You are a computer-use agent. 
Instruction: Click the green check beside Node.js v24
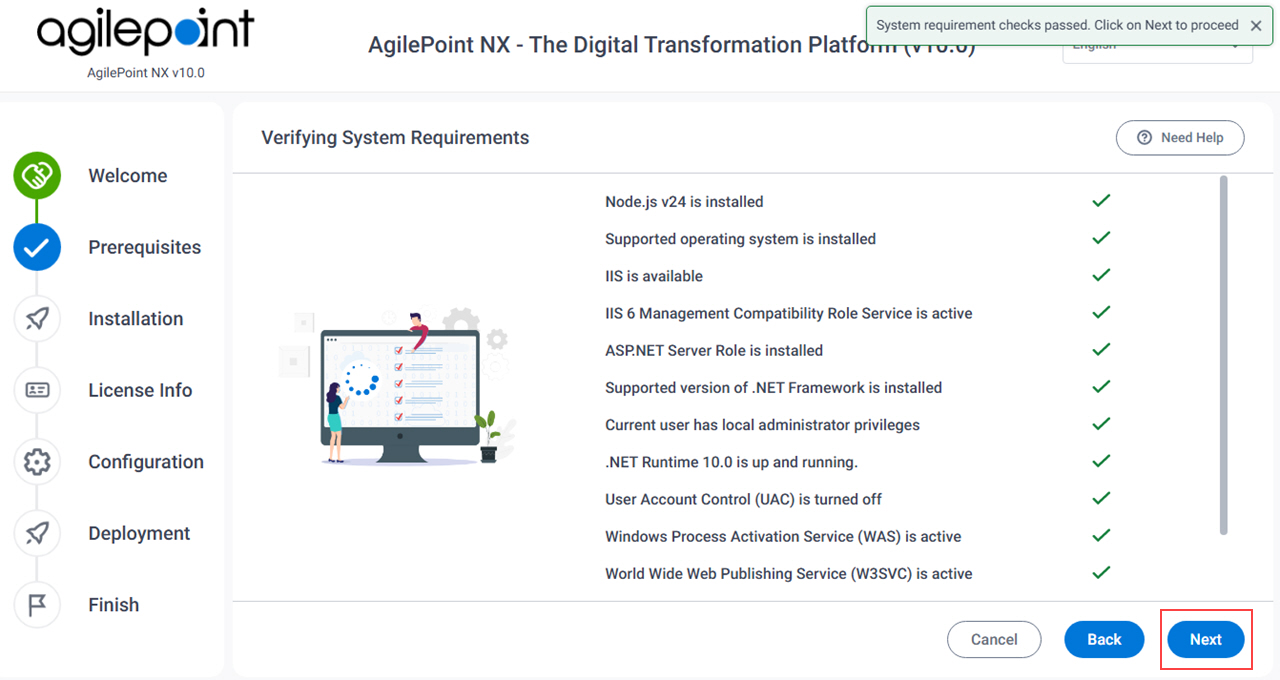pos(1101,201)
